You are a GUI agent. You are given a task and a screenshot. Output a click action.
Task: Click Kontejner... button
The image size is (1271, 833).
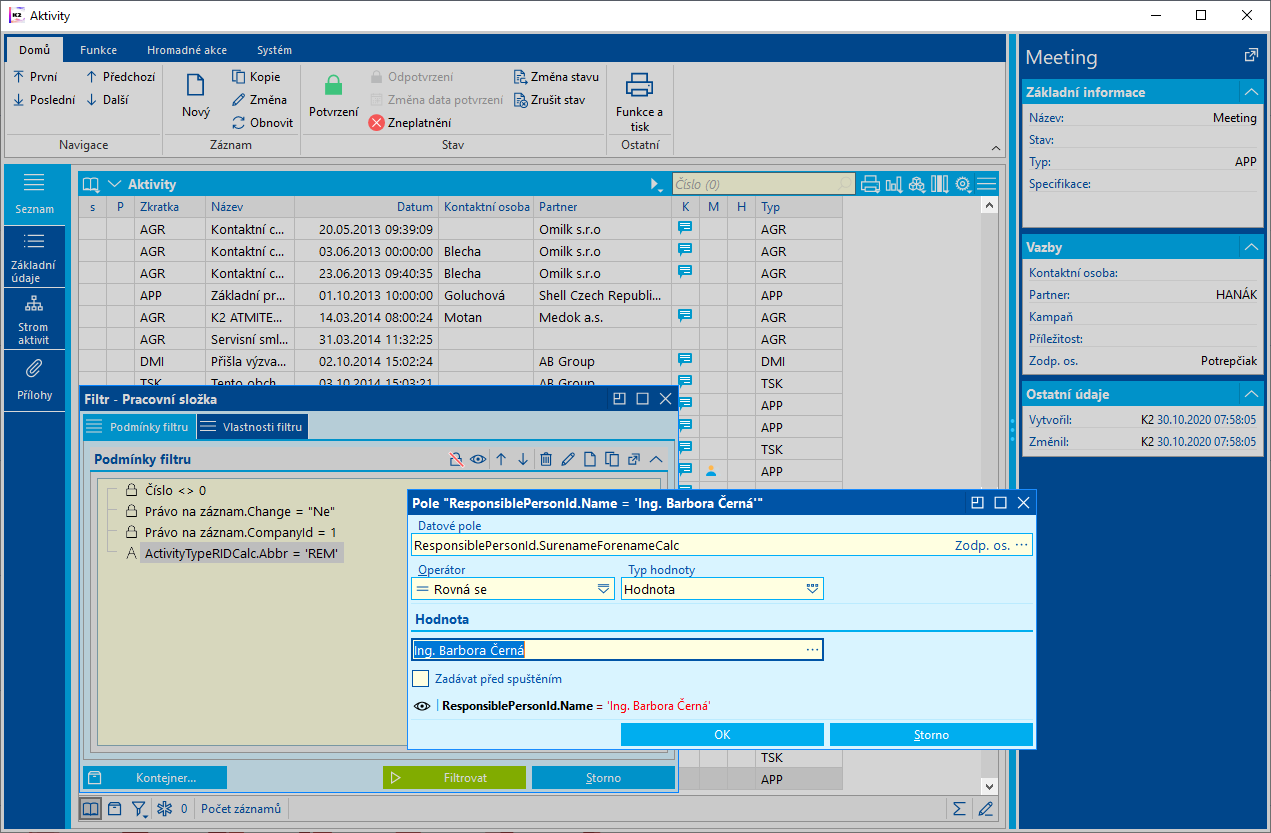tap(155, 777)
